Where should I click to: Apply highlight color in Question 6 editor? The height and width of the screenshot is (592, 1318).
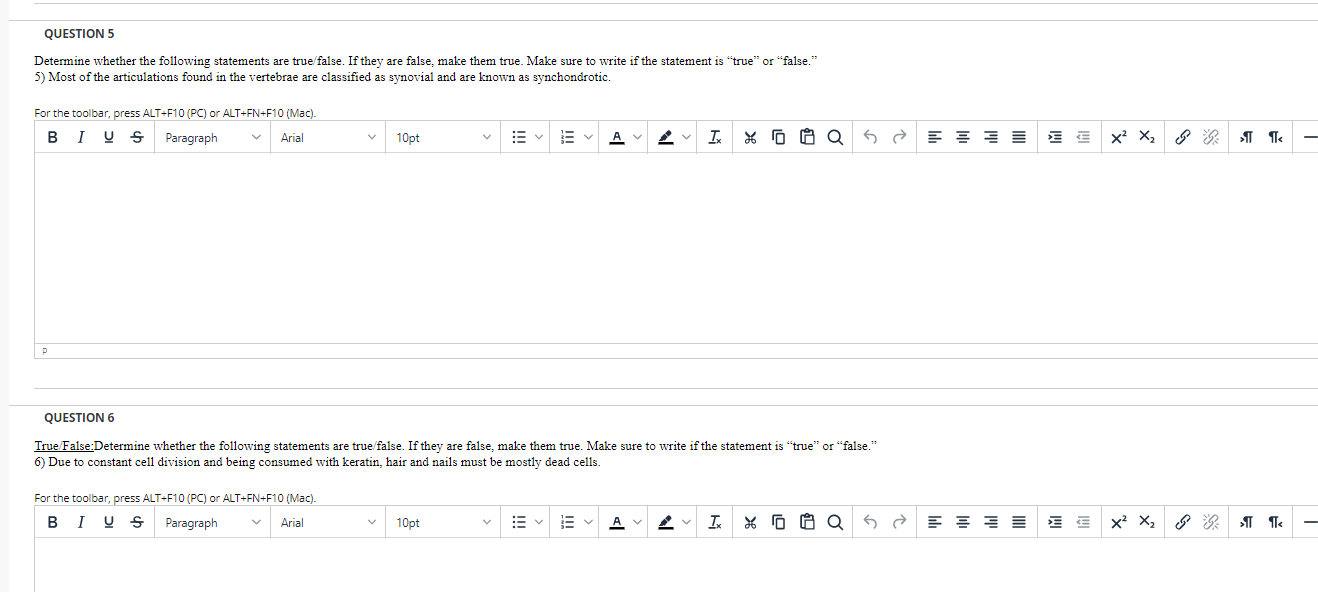[x=666, y=522]
